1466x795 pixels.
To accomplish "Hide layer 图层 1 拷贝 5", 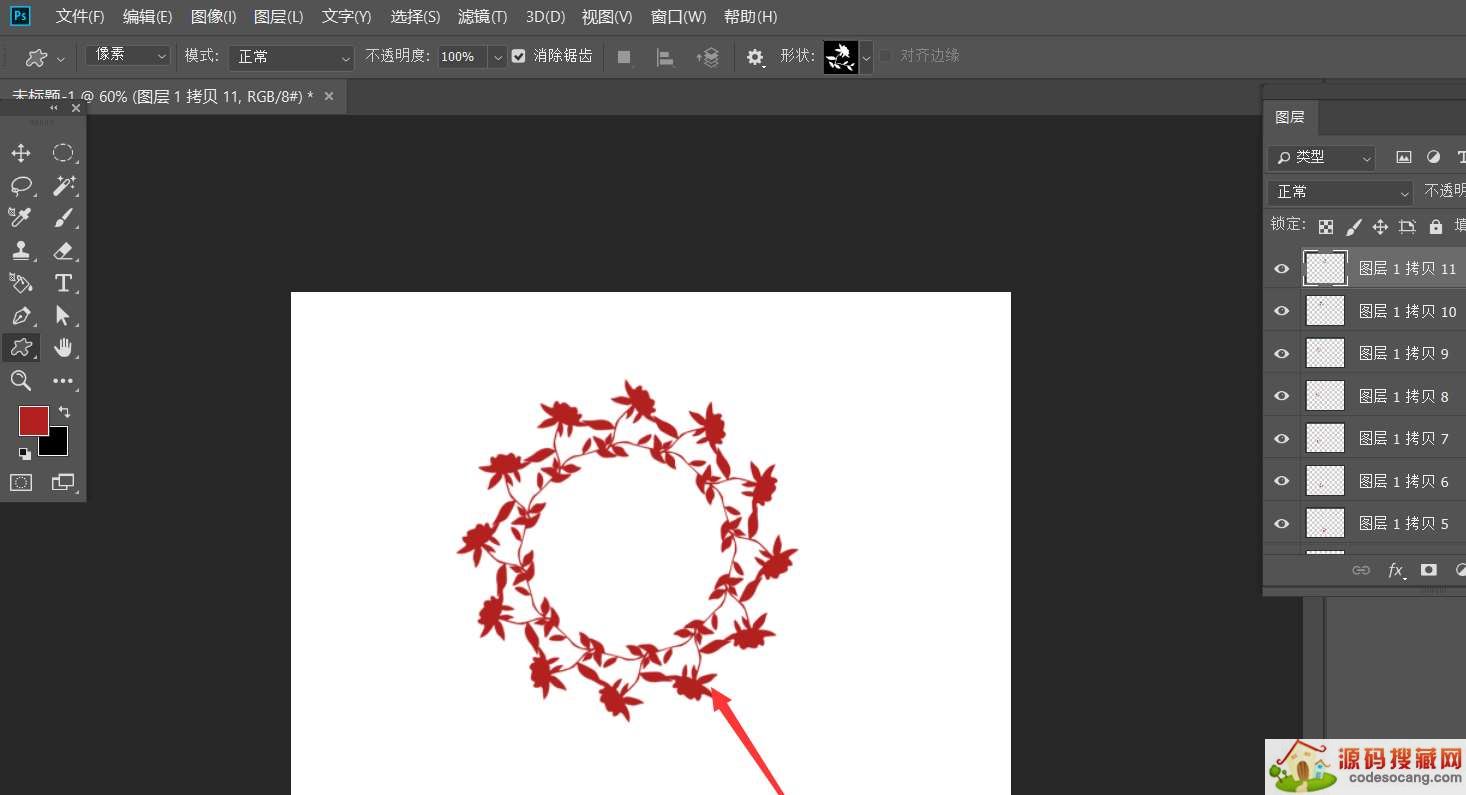I will coord(1281,523).
